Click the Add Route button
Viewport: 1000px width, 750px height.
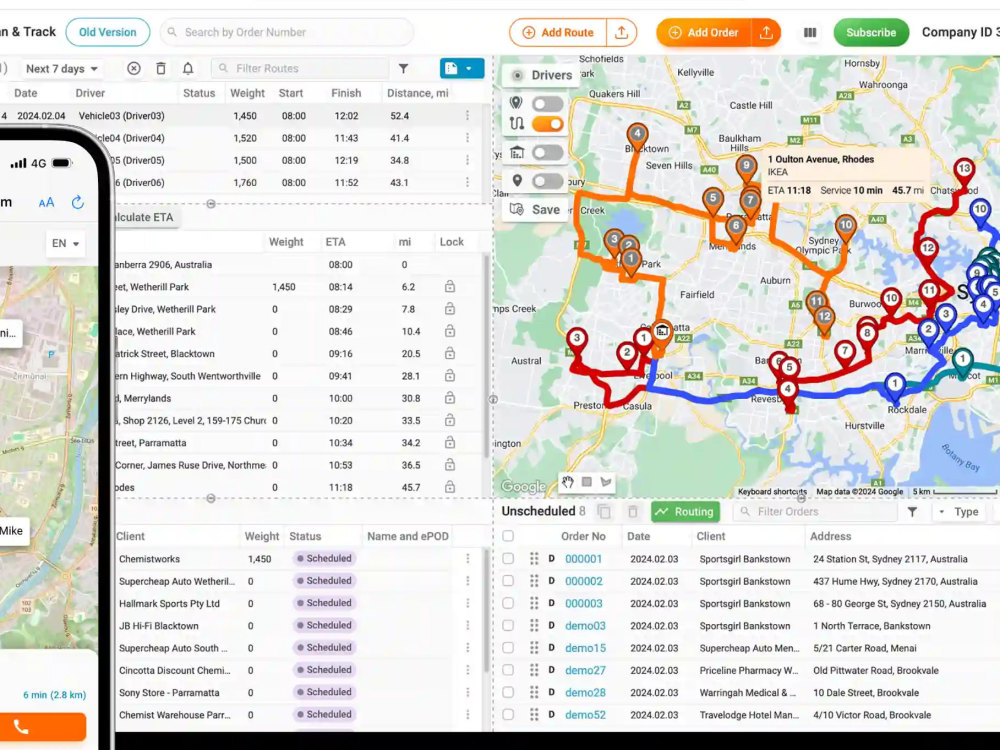558,33
